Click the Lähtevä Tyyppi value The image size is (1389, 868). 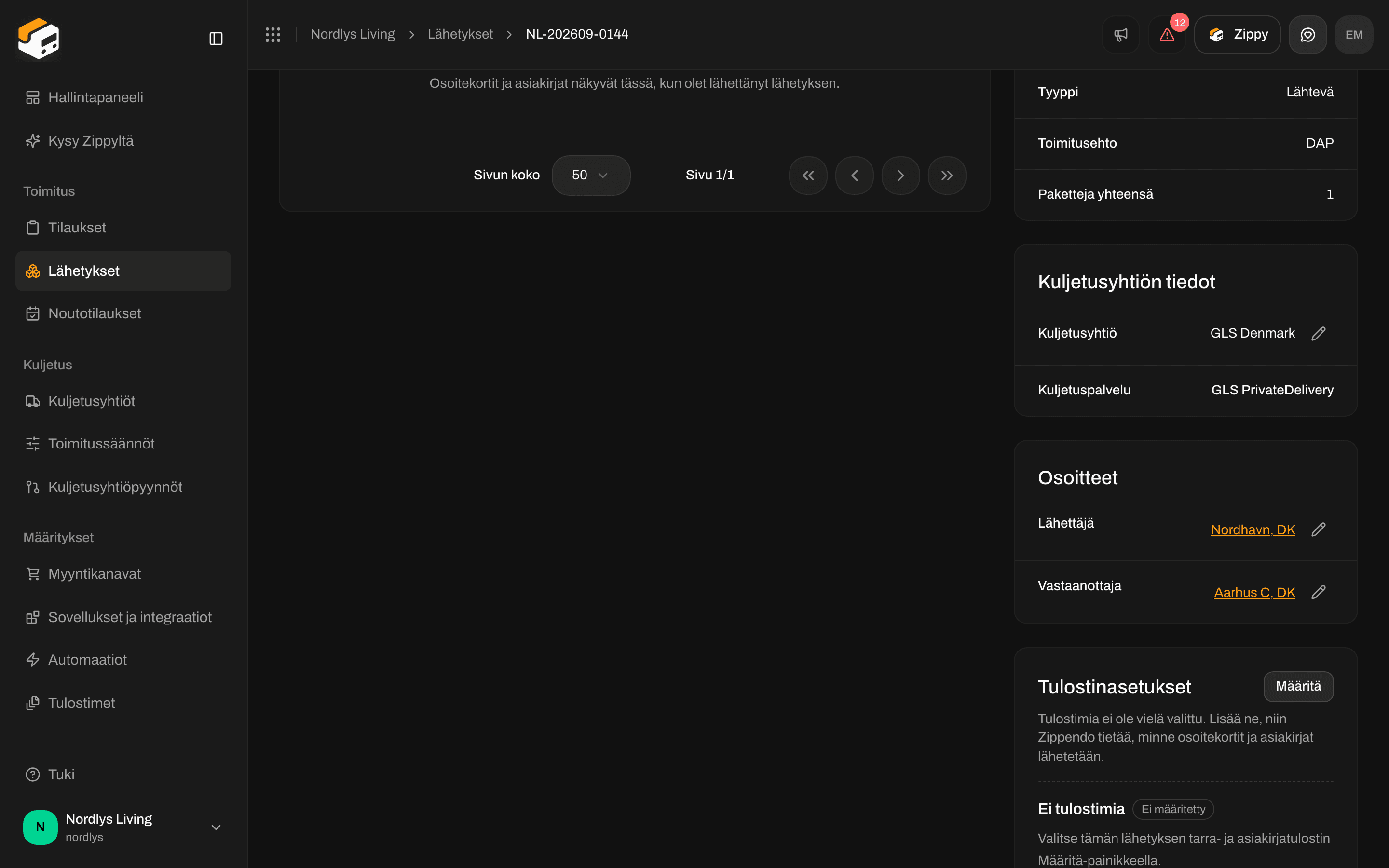click(1310, 93)
